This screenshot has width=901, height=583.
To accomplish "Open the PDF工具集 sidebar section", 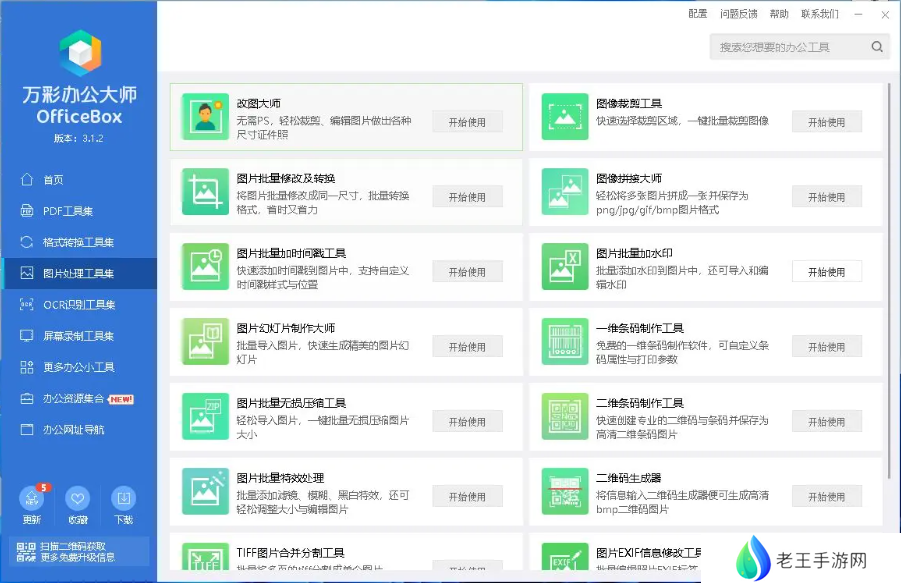I will [x=68, y=211].
